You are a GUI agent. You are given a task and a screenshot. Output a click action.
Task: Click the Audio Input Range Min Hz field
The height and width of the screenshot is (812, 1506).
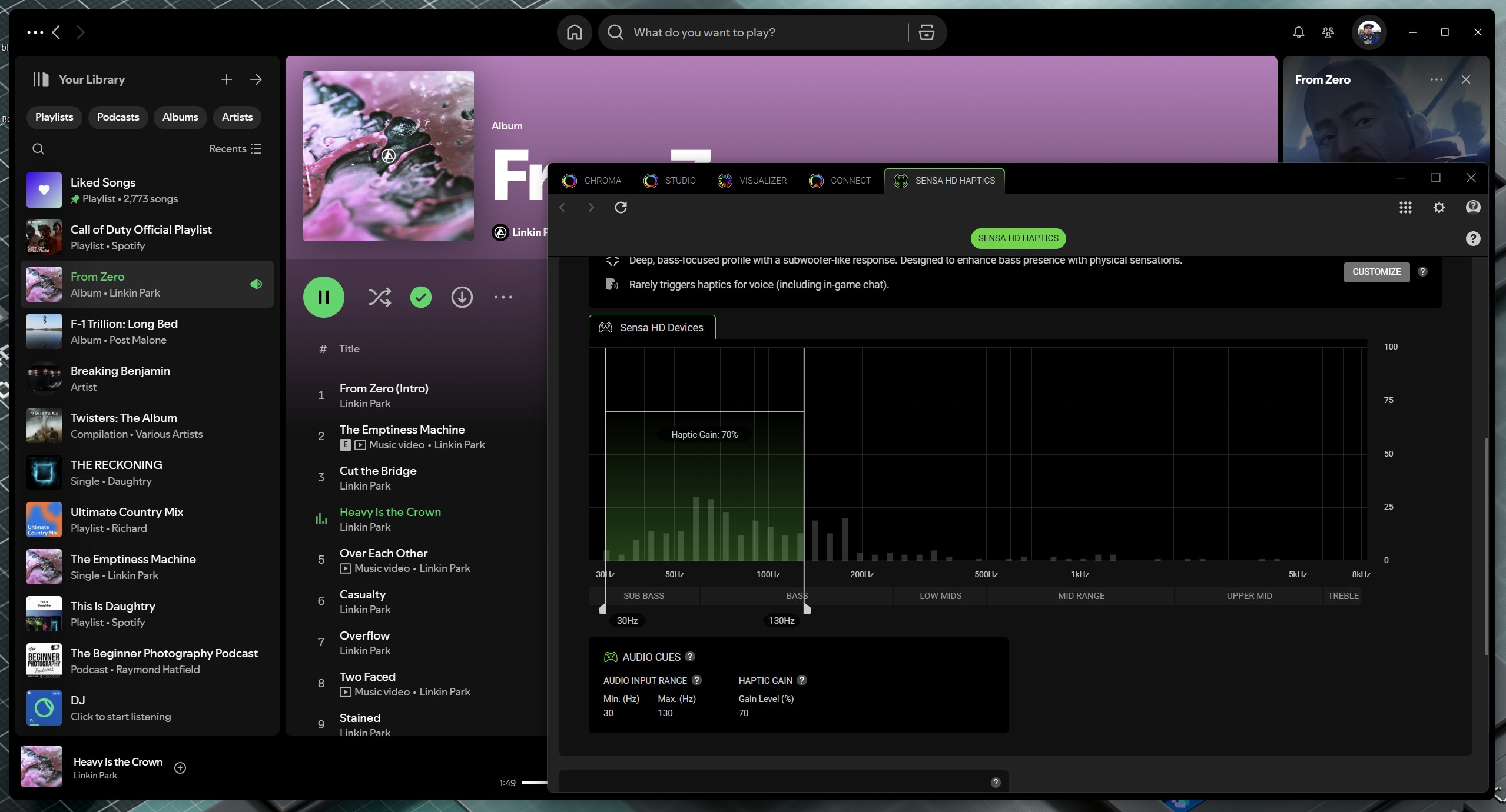pos(608,713)
